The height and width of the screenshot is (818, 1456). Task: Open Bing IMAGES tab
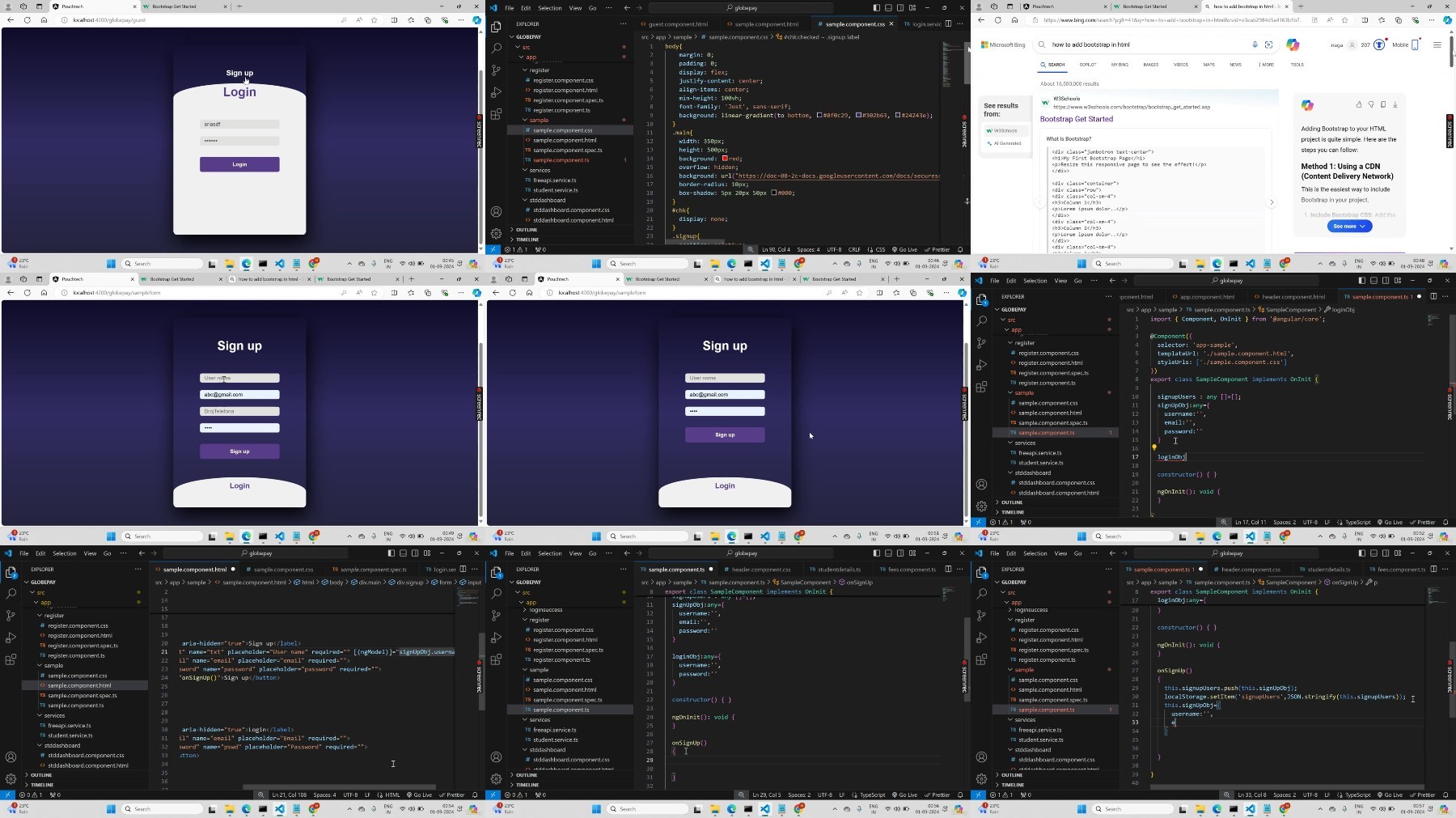[1150, 65]
